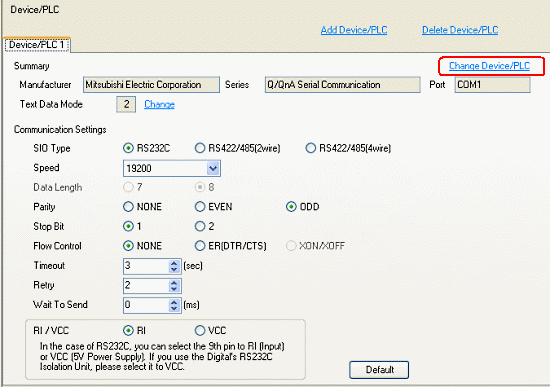
Task: Click the RI / VCC label
Action: click(51, 331)
